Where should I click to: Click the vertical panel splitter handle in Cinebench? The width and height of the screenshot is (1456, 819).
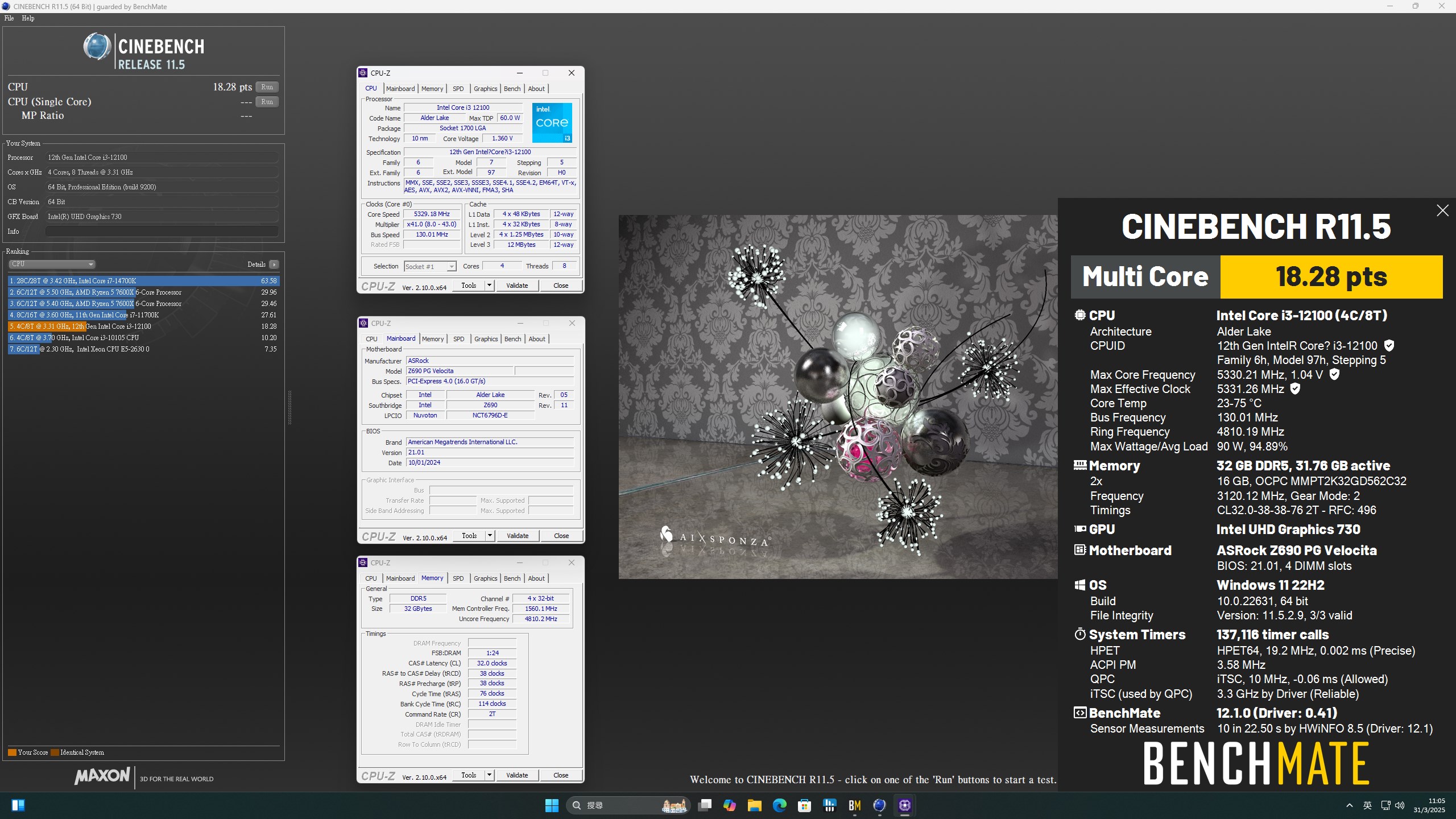pyautogui.click(x=289, y=407)
